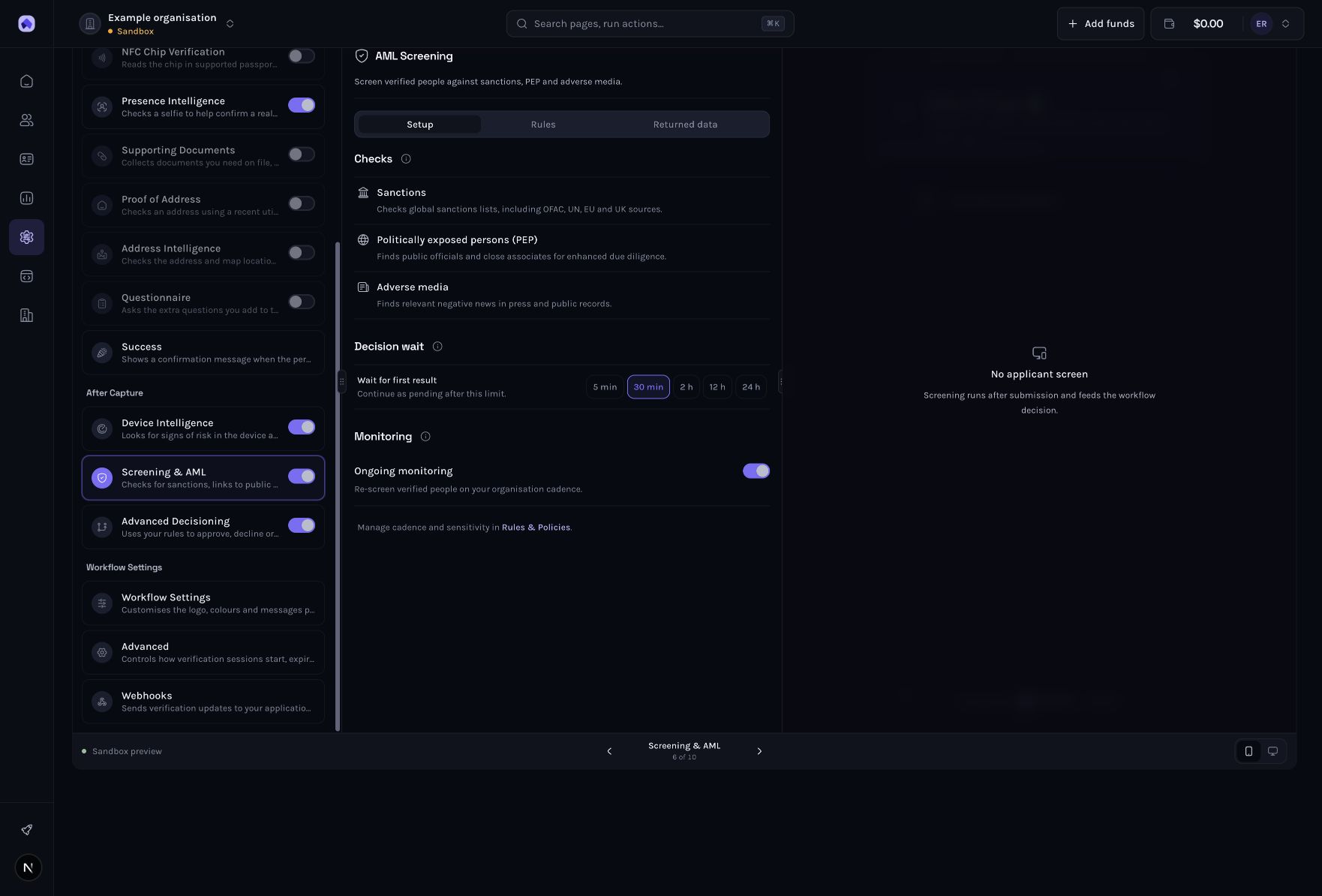Open the home icon in left sidebar
This screenshot has height=896, width=1322.
tap(26, 81)
